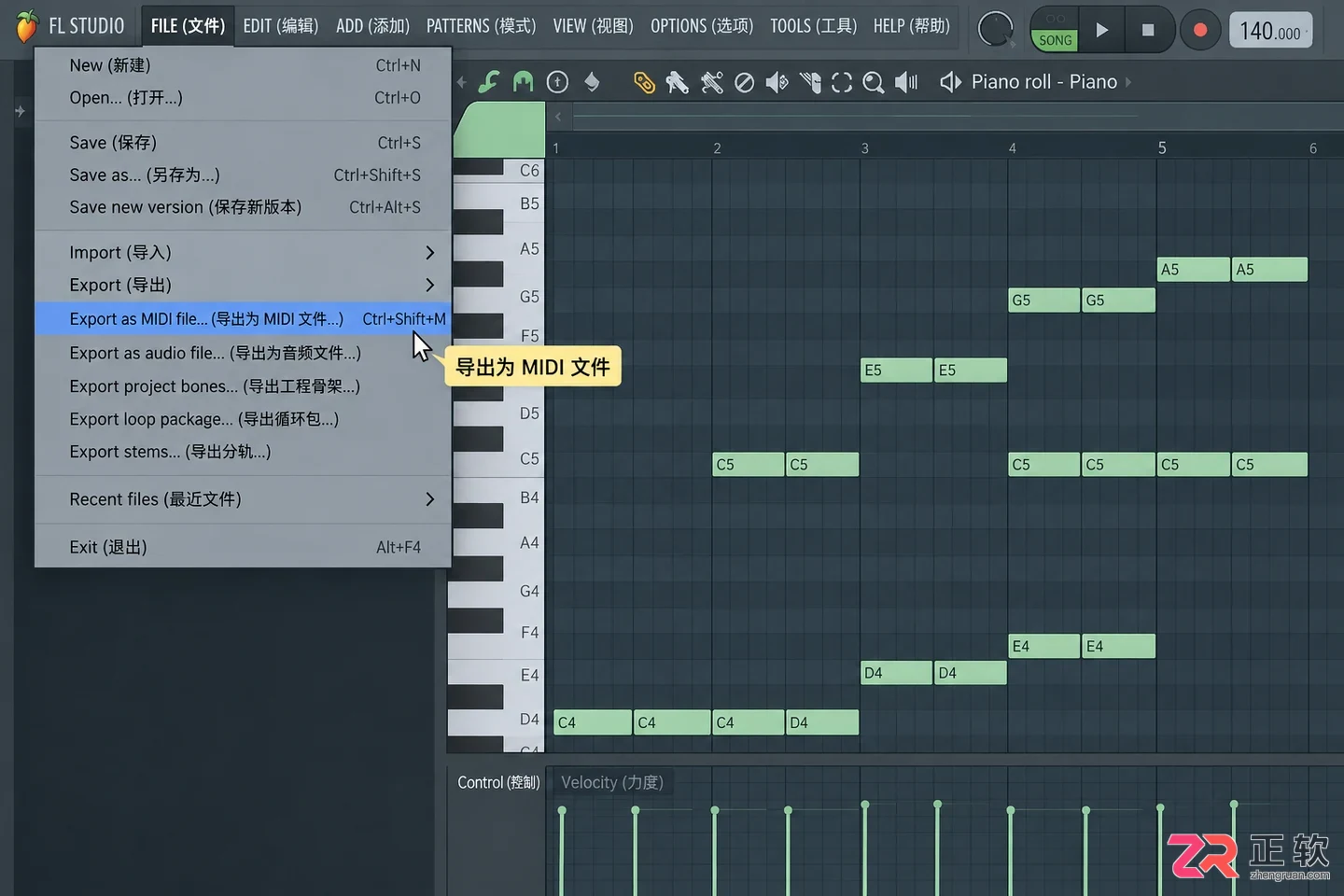1344x896 pixels.
Task: Toggle the magnet snap icon
Action: 523,82
